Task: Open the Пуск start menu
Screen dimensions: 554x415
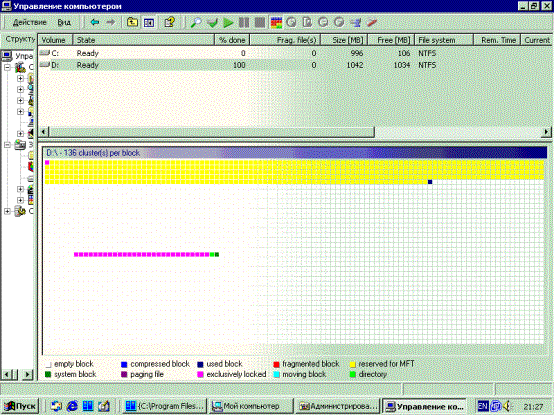Action: (20, 406)
